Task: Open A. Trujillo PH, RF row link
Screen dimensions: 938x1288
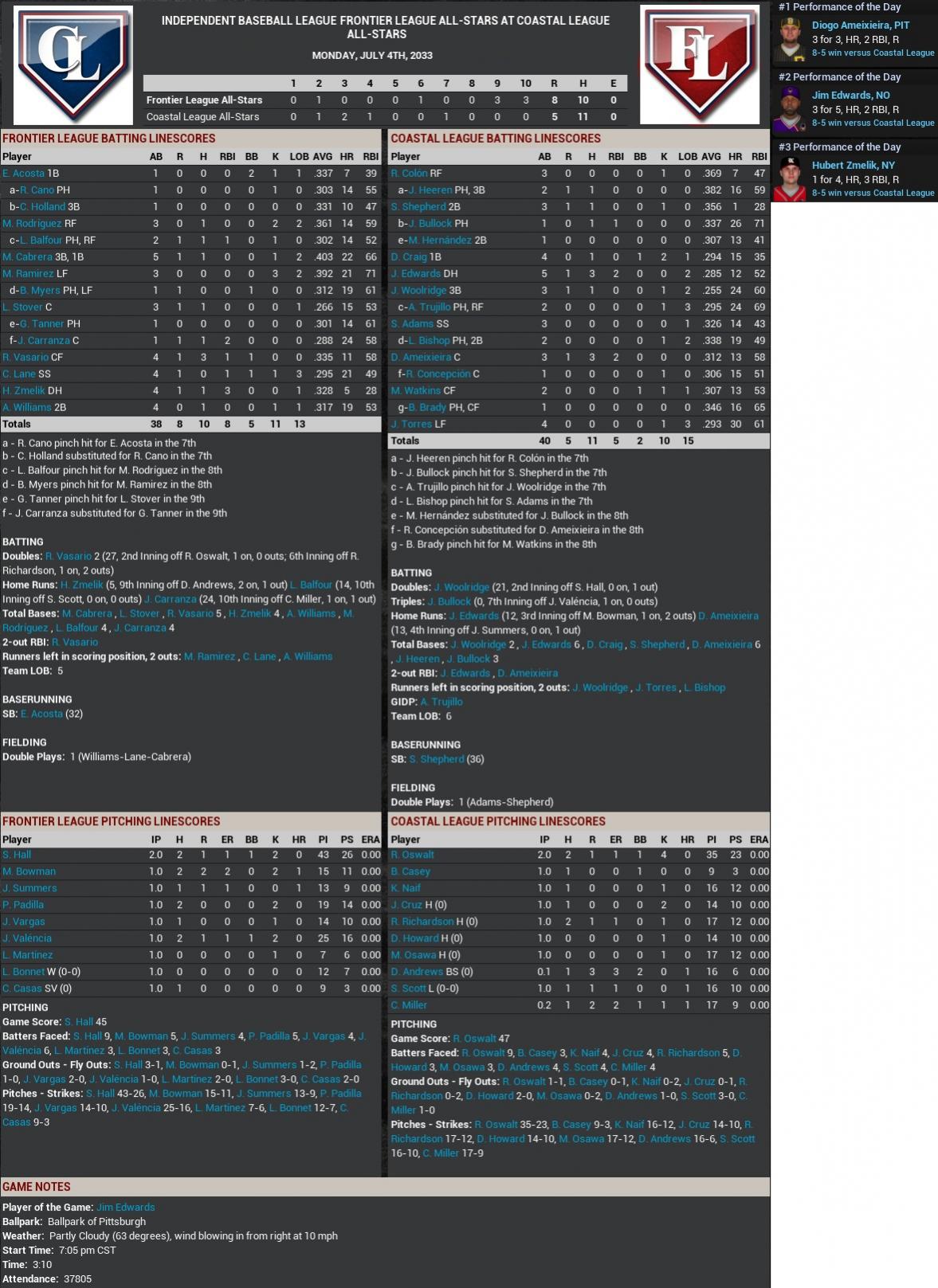Action: [429, 307]
